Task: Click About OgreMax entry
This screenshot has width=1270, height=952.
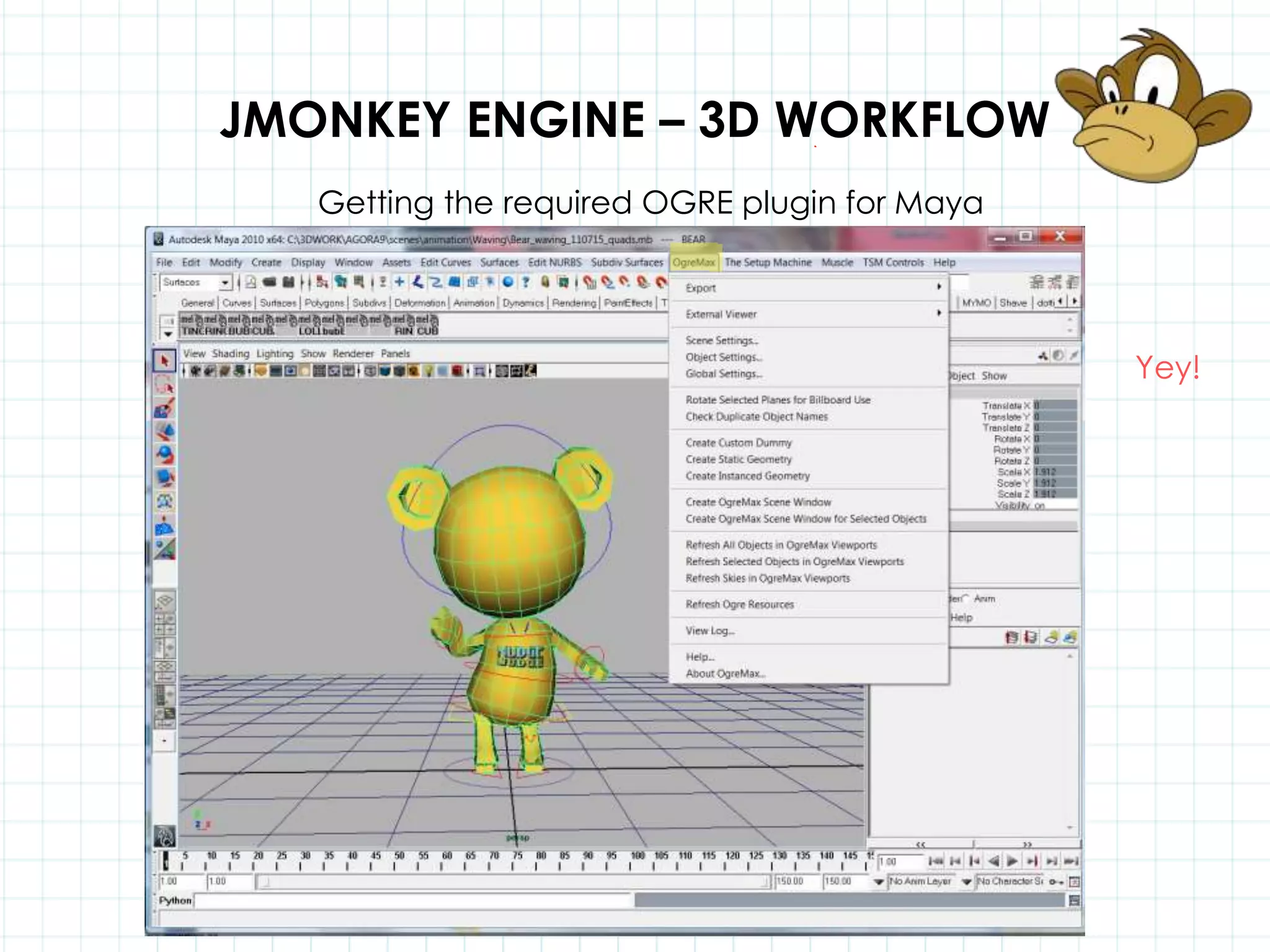Action: click(725, 674)
